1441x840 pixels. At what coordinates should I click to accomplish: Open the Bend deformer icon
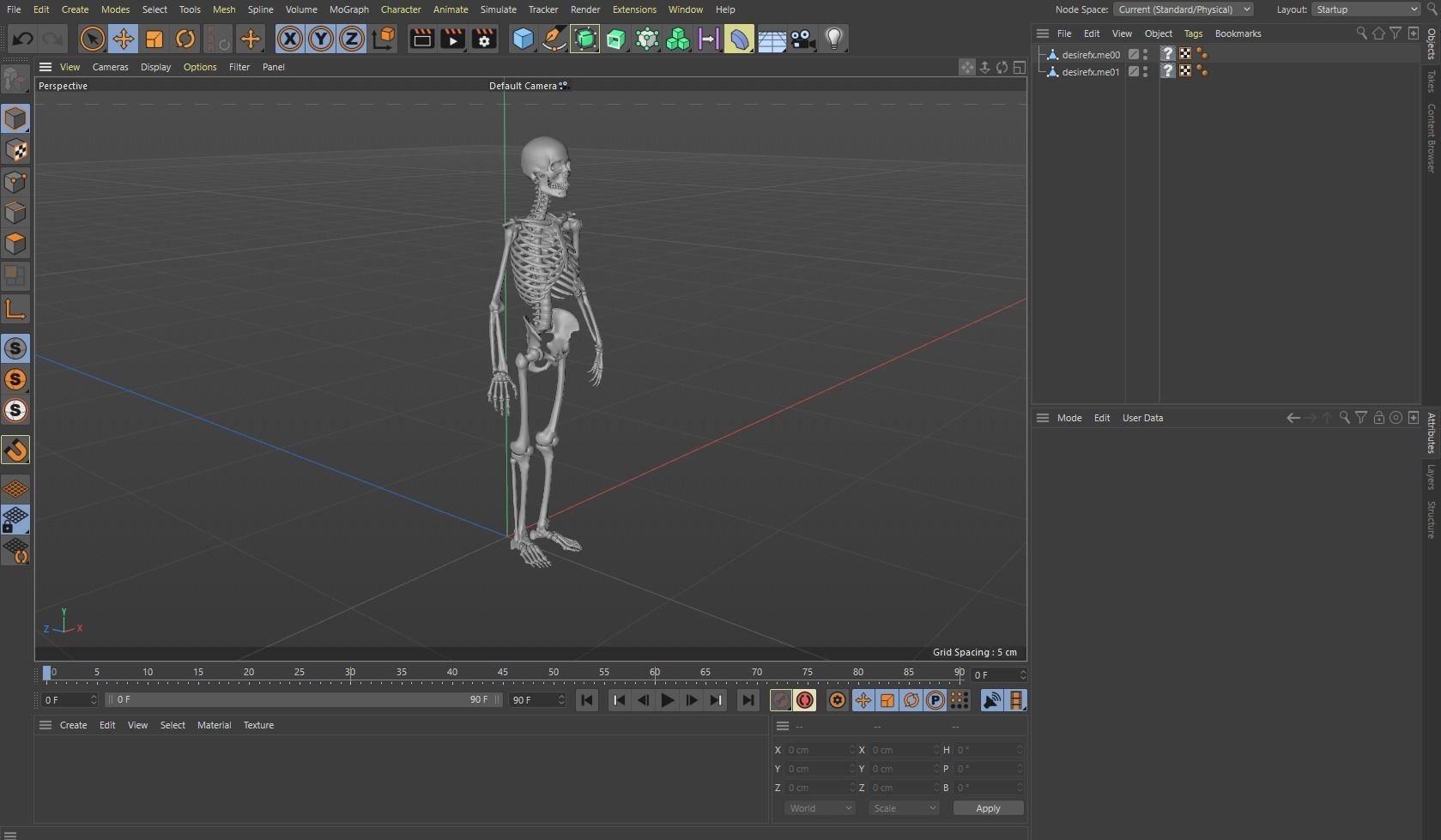(739, 39)
